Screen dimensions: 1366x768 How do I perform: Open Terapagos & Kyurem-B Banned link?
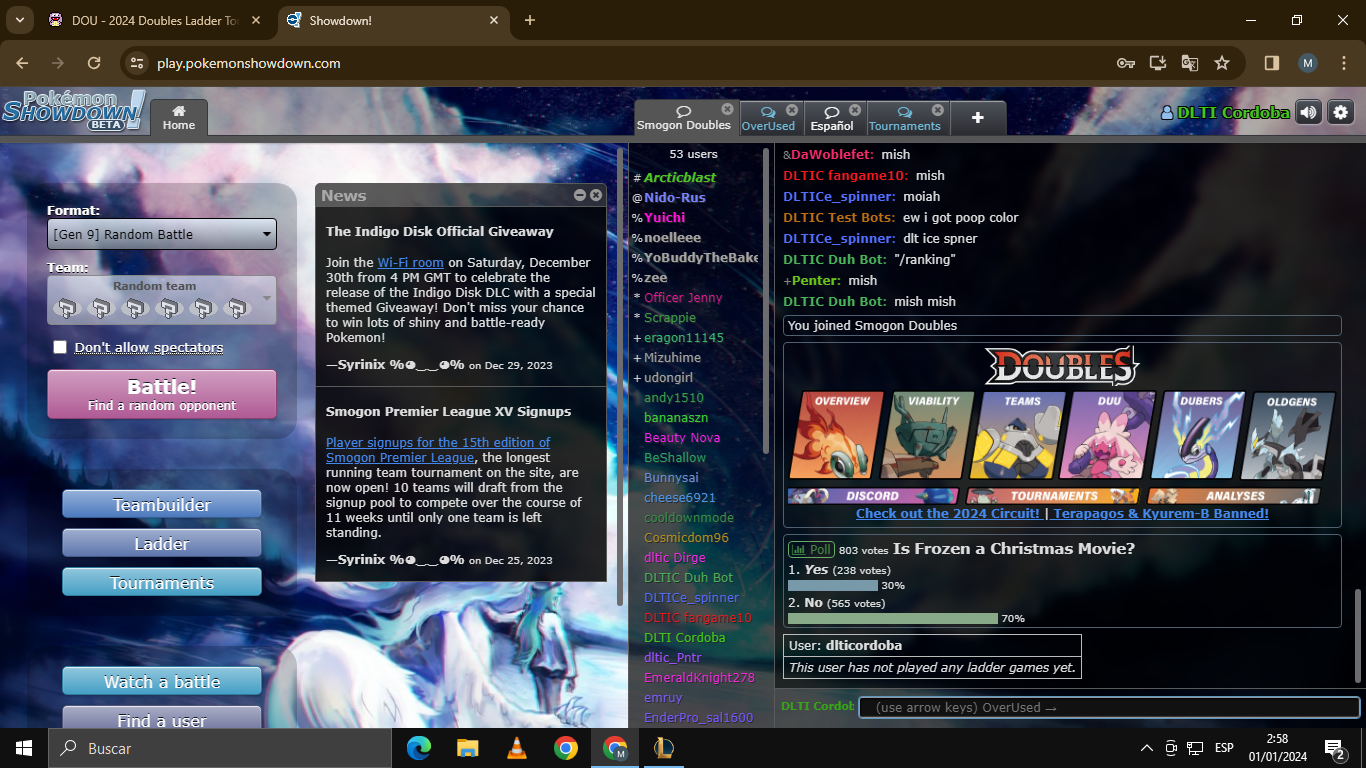(1160, 513)
